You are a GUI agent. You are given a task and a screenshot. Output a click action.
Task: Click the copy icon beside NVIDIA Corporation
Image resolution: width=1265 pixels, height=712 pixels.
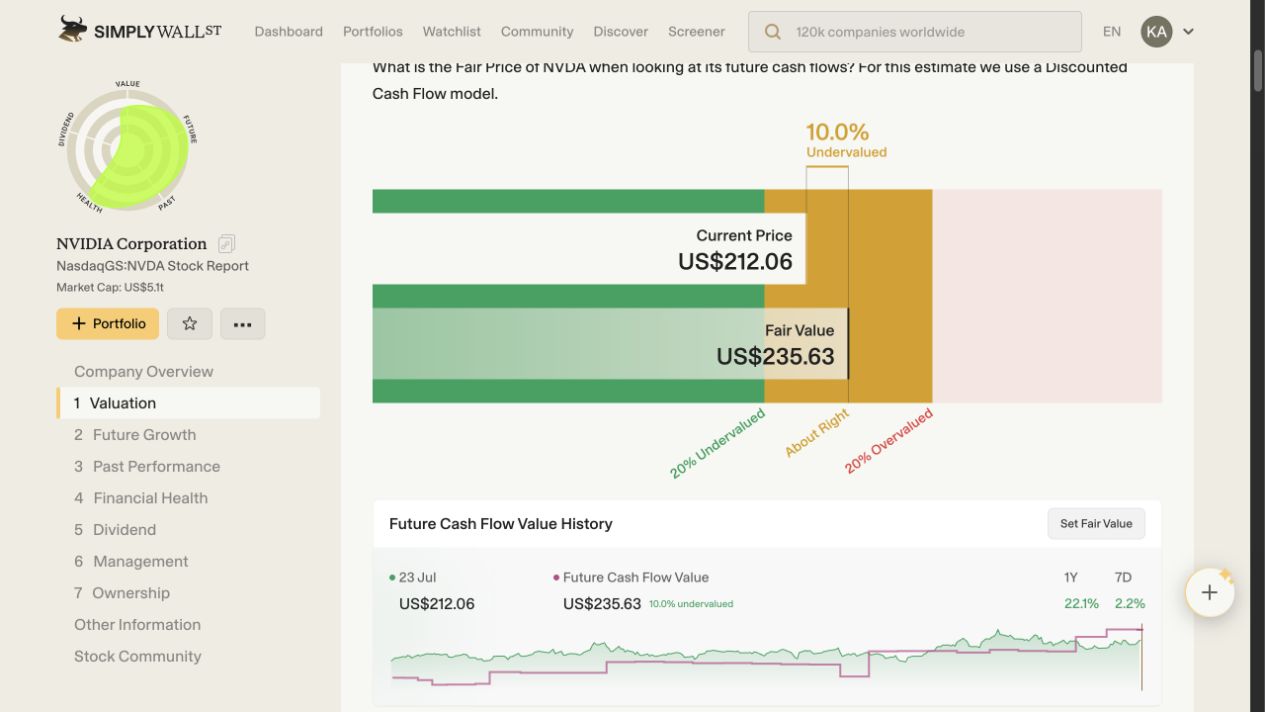tap(227, 243)
